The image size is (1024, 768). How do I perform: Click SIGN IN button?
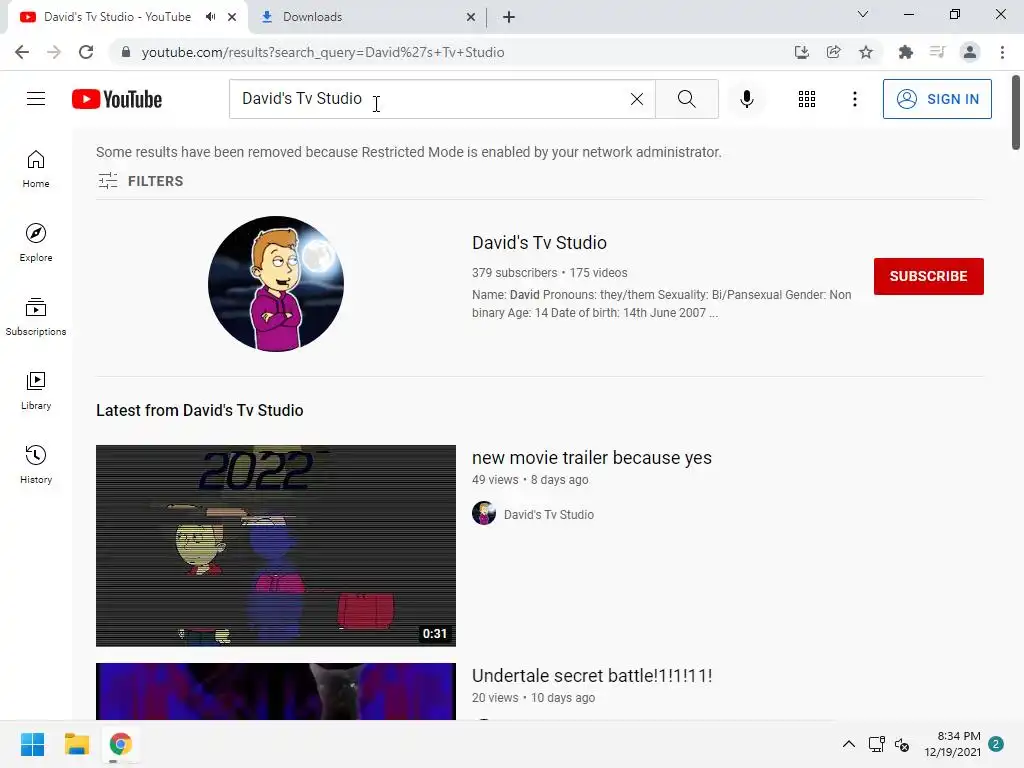coord(937,99)
